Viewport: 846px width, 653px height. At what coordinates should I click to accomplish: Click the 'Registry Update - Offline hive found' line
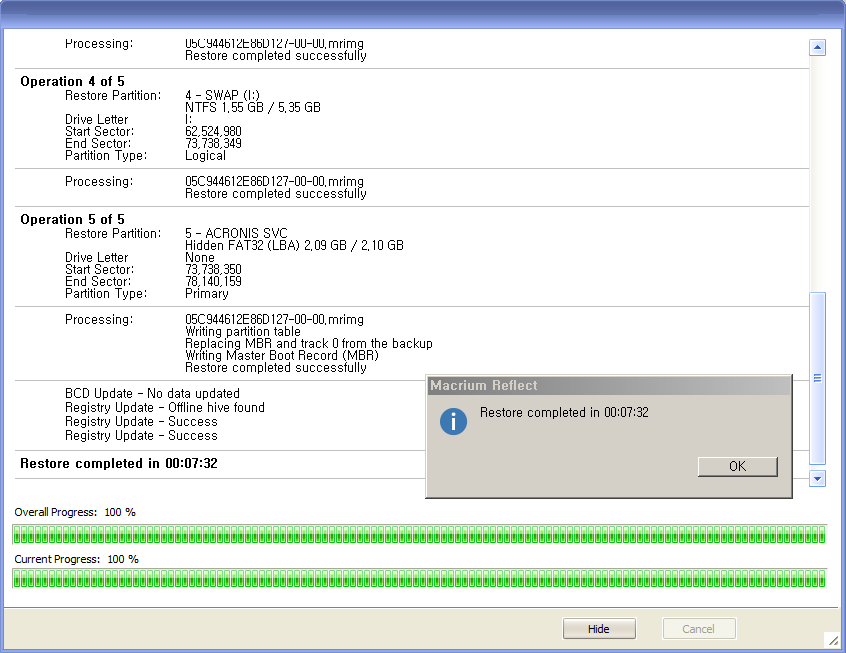(x=165, y=407)
